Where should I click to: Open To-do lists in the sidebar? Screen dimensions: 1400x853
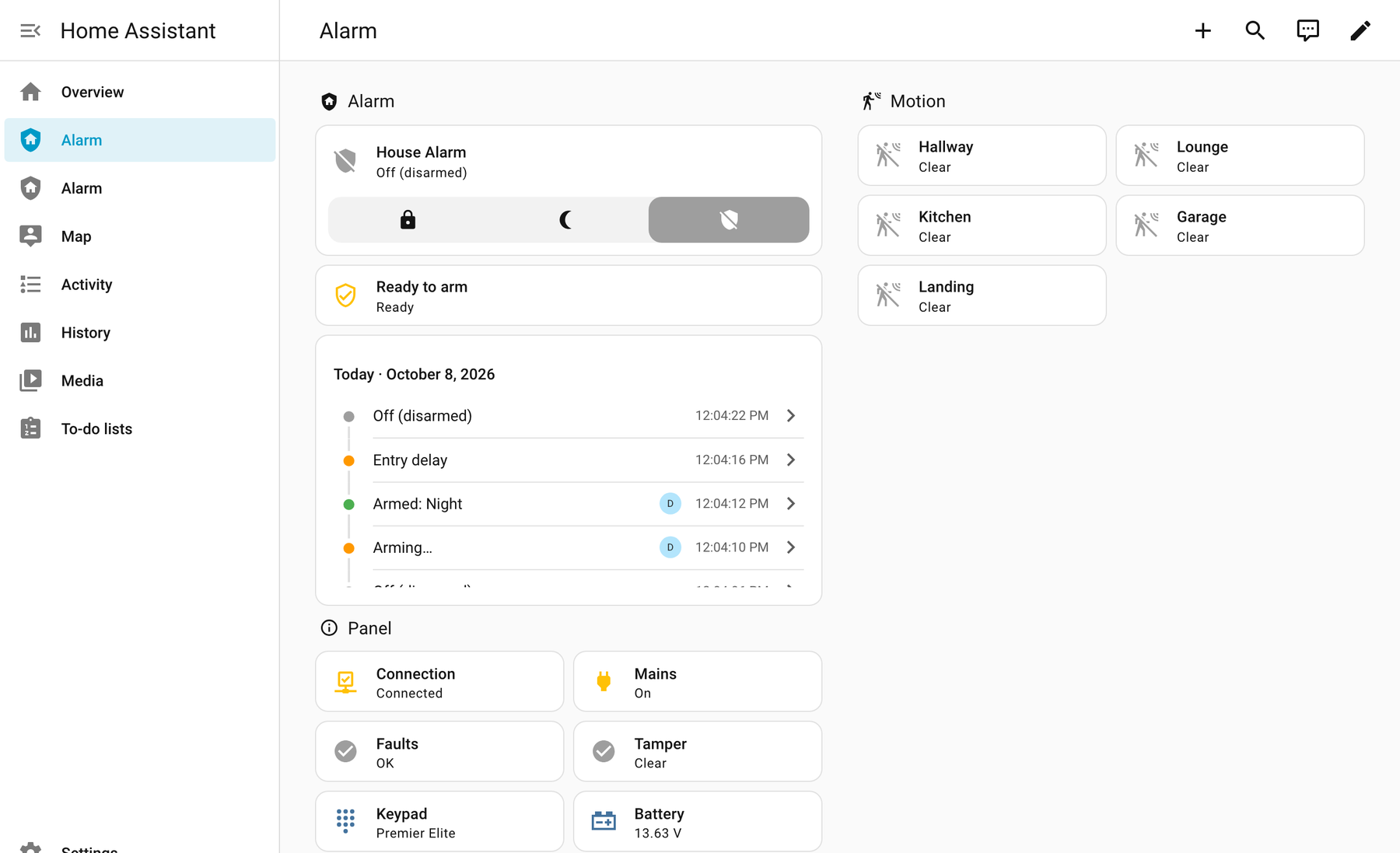point(140,429)
